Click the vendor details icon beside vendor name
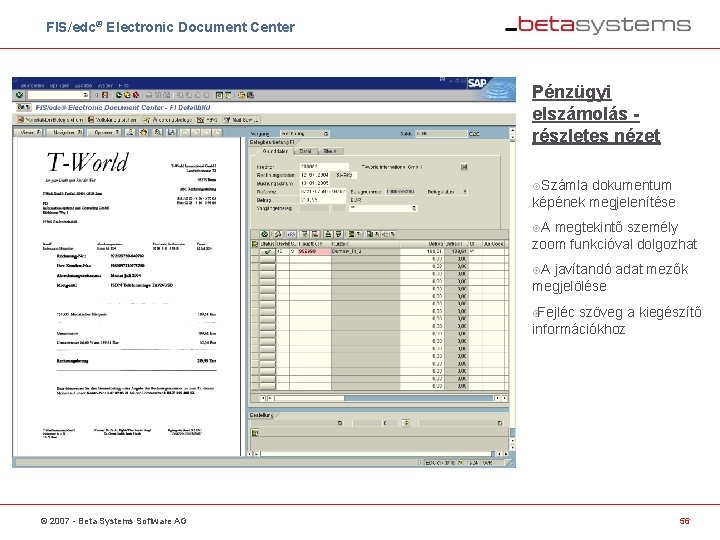Screen dimensions: 720x540 (x=464, y=167)
